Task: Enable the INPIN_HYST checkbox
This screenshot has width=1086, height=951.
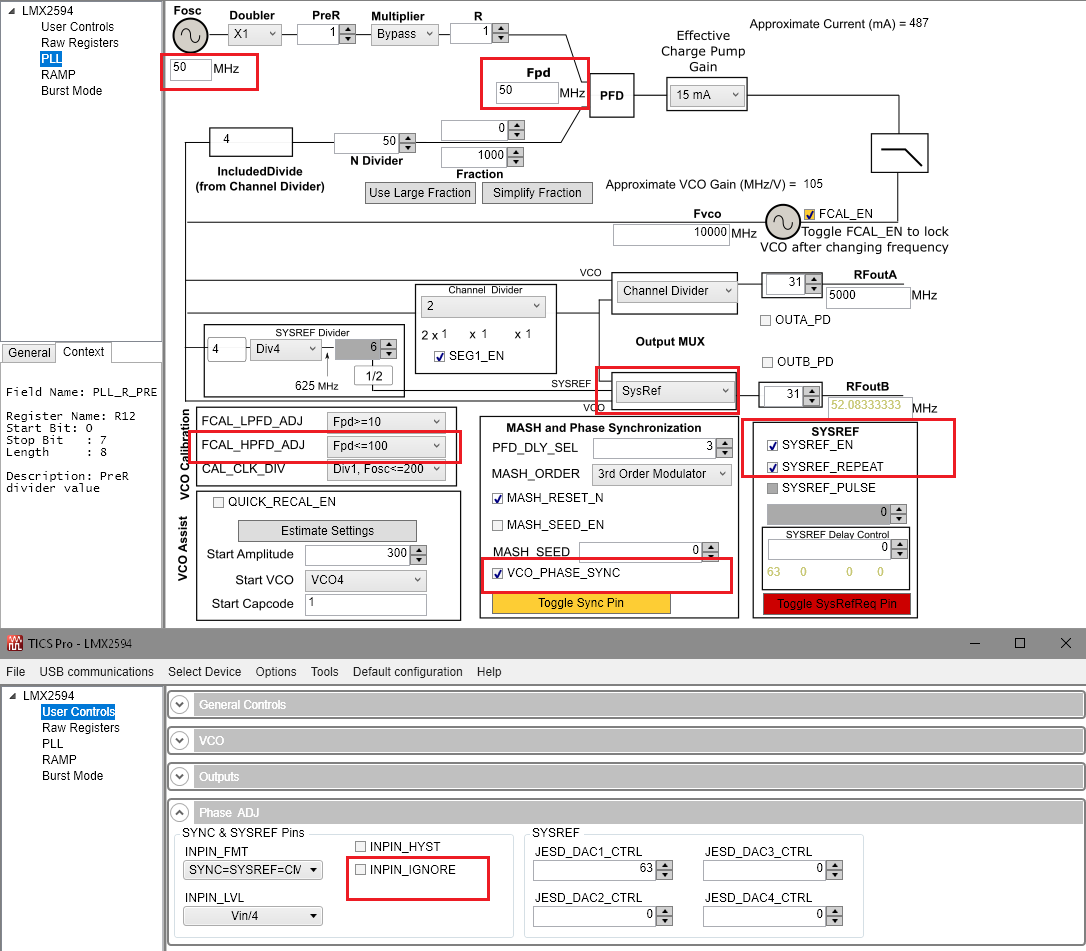Action: (360, 846)
